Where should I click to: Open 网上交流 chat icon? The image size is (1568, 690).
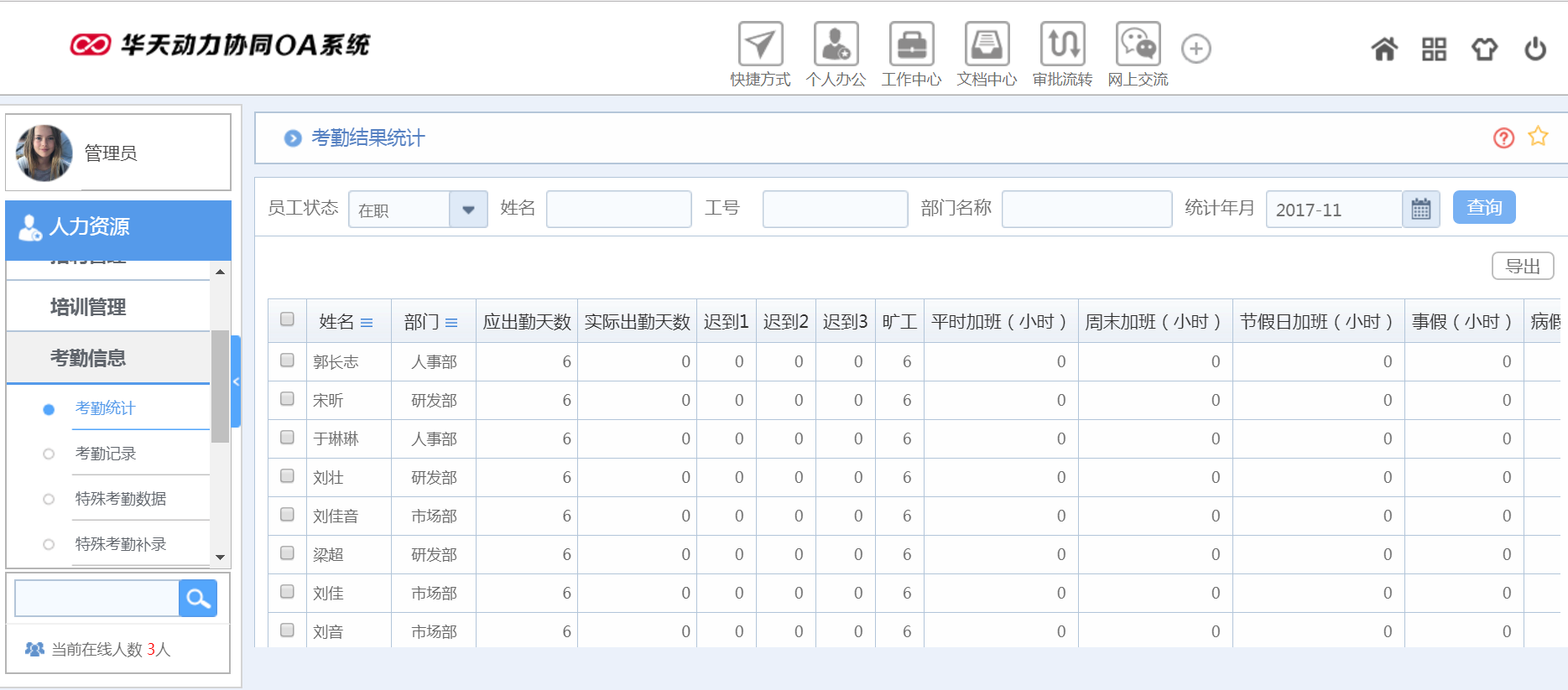(x=1138, y=44)
